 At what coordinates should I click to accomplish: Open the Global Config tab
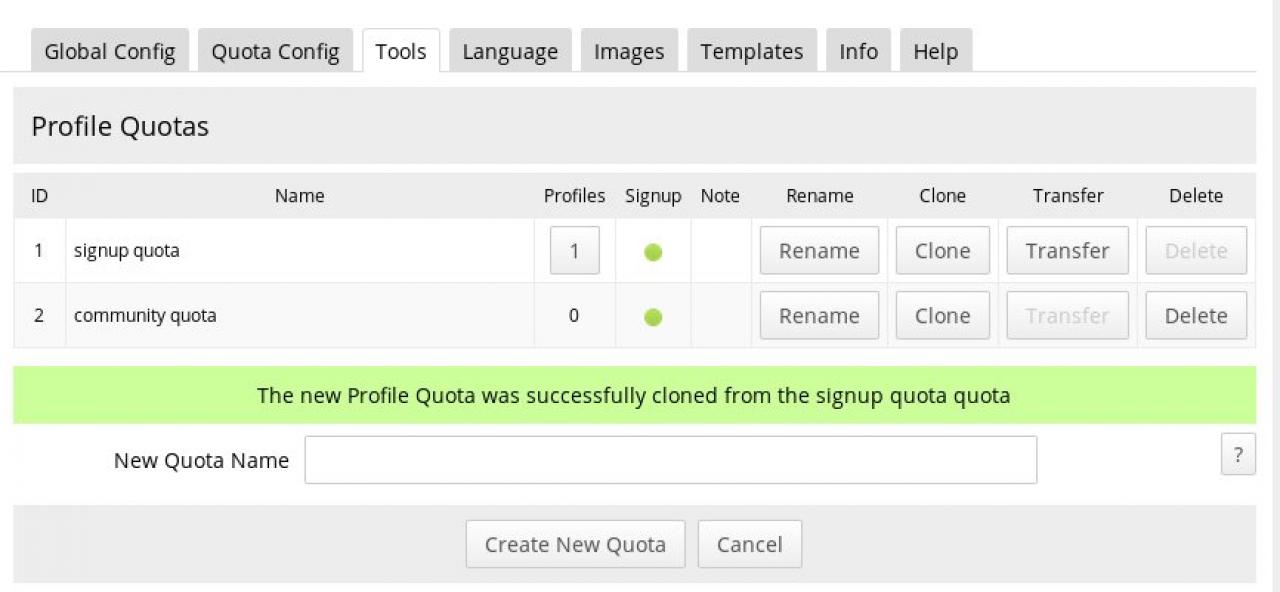(x=109, y=52)
